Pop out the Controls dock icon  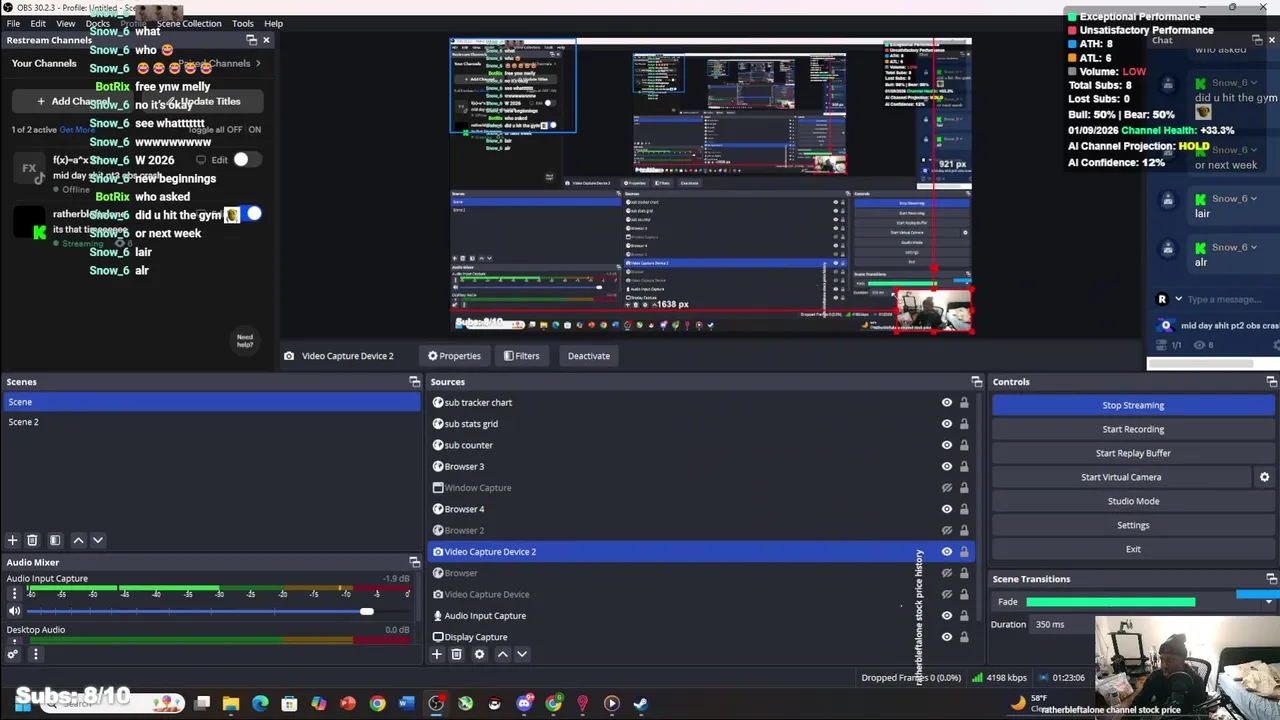pos(1272,382)
